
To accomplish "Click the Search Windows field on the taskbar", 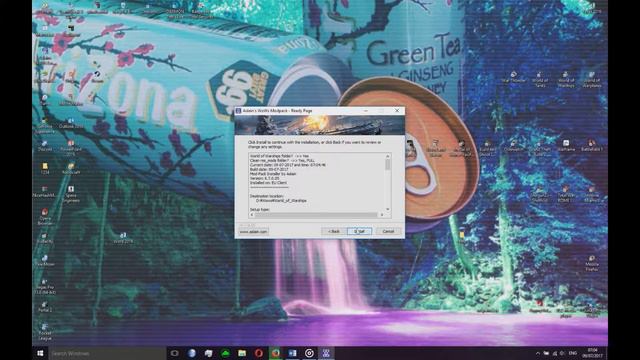I will pyautogui.click(x=107, y=353).
